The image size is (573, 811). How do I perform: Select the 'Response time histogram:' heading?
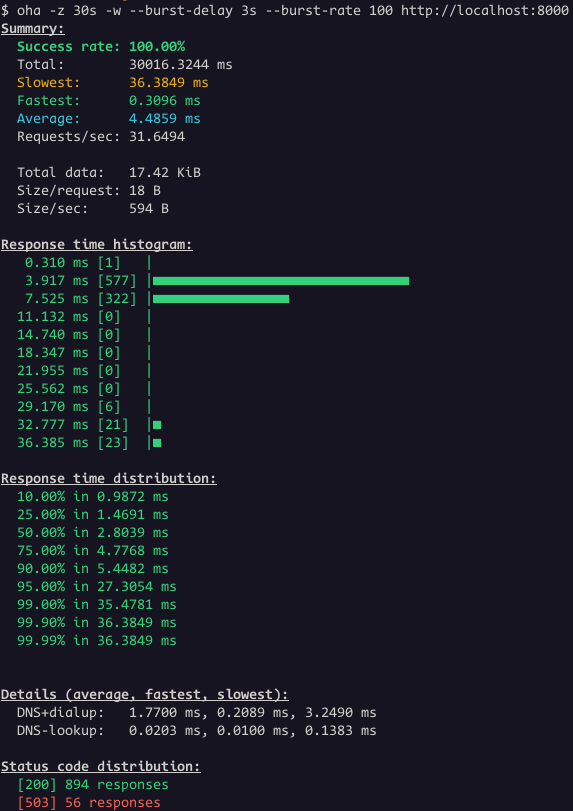point(97,245)
